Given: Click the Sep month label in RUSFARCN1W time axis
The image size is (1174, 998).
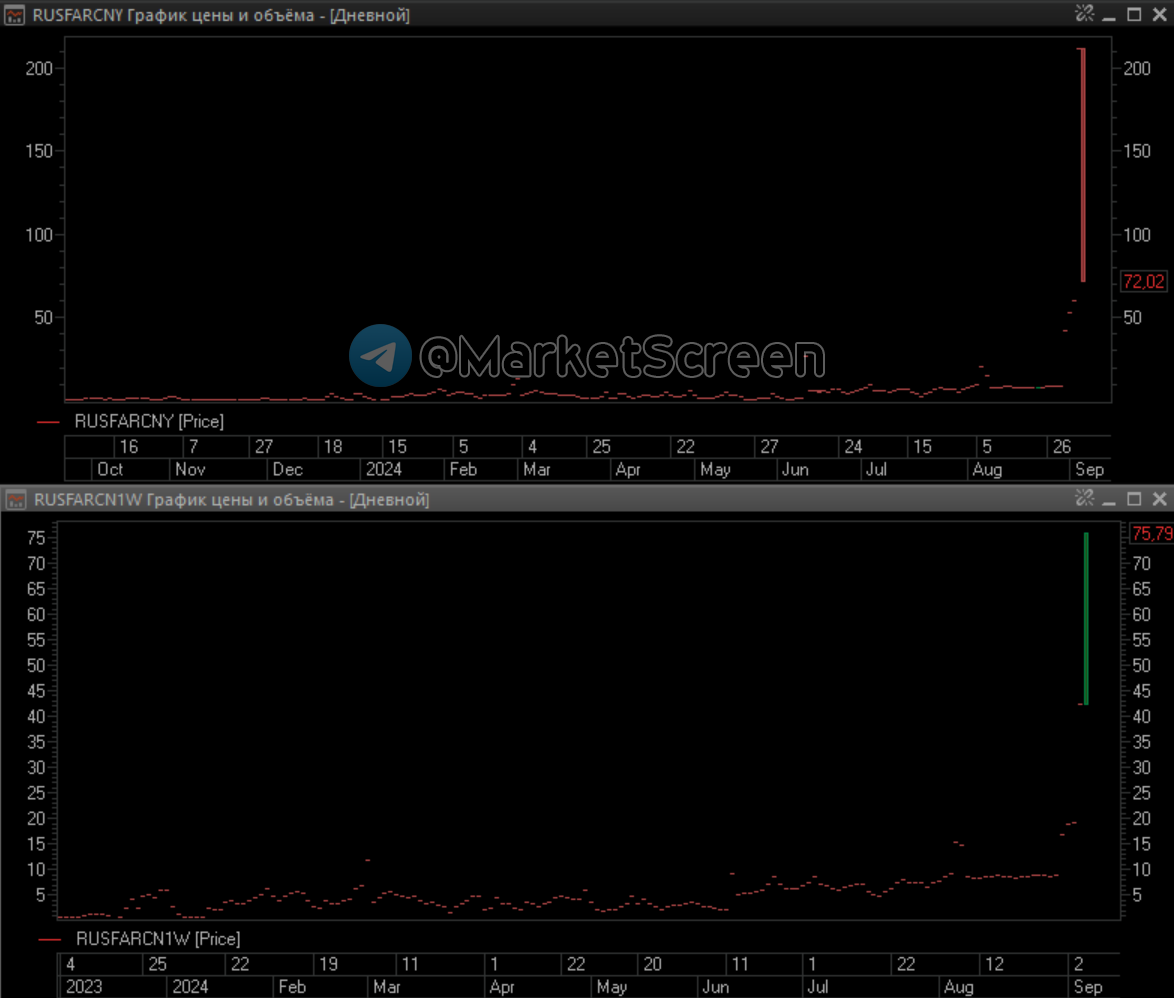Looking at the screenshot, I should tap(1088, 987).
